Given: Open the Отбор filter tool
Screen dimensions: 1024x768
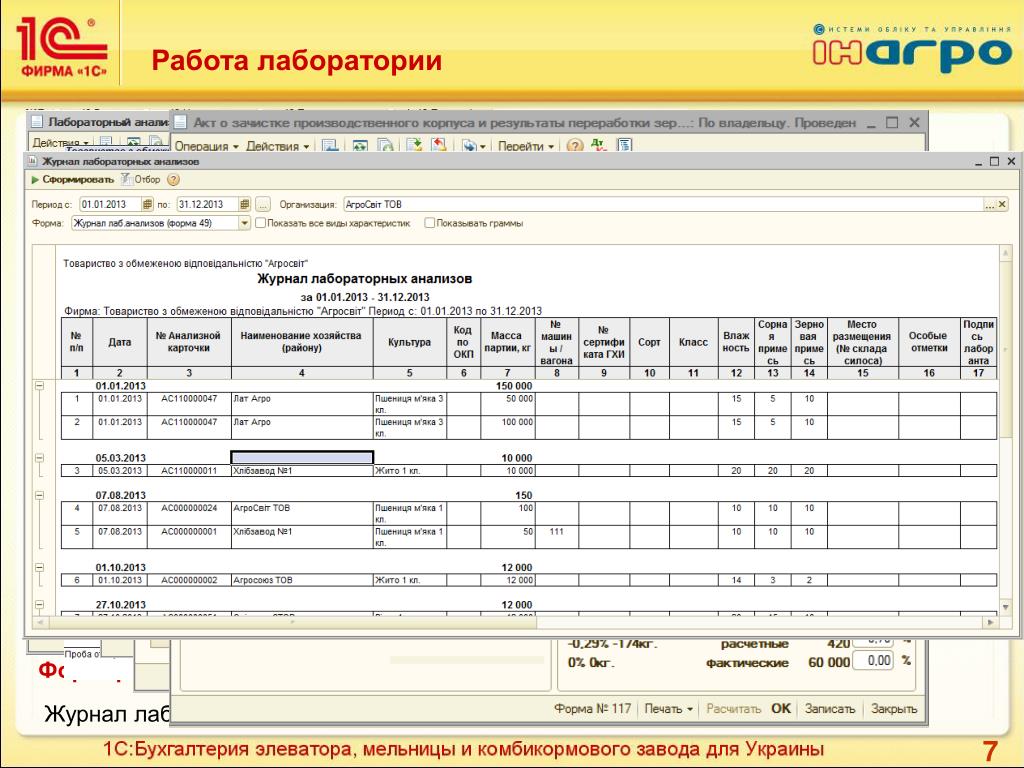Looking at the screenshot, I should coord(140,180).
